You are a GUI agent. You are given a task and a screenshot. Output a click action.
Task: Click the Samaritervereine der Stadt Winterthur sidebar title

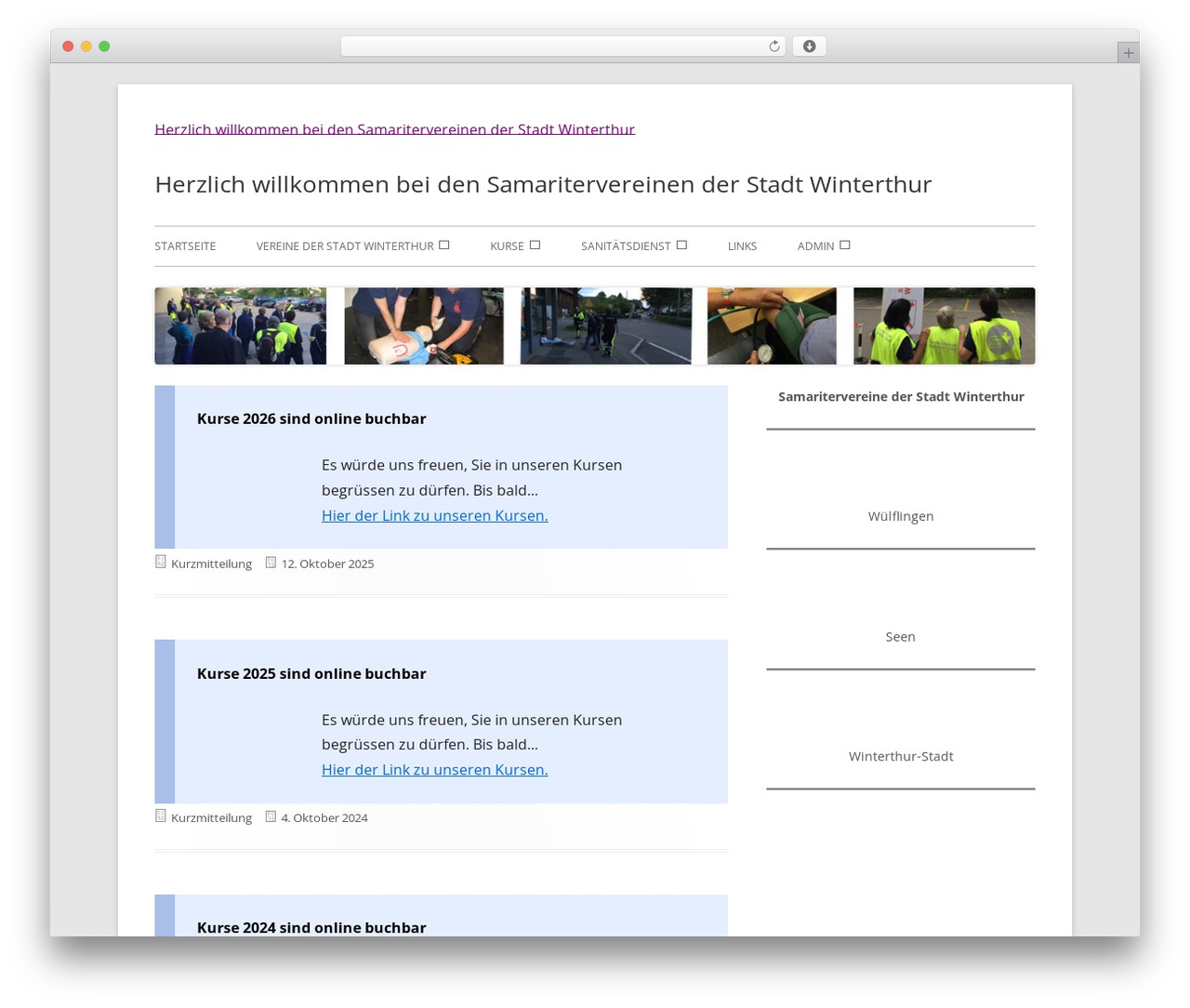point(901,396)
